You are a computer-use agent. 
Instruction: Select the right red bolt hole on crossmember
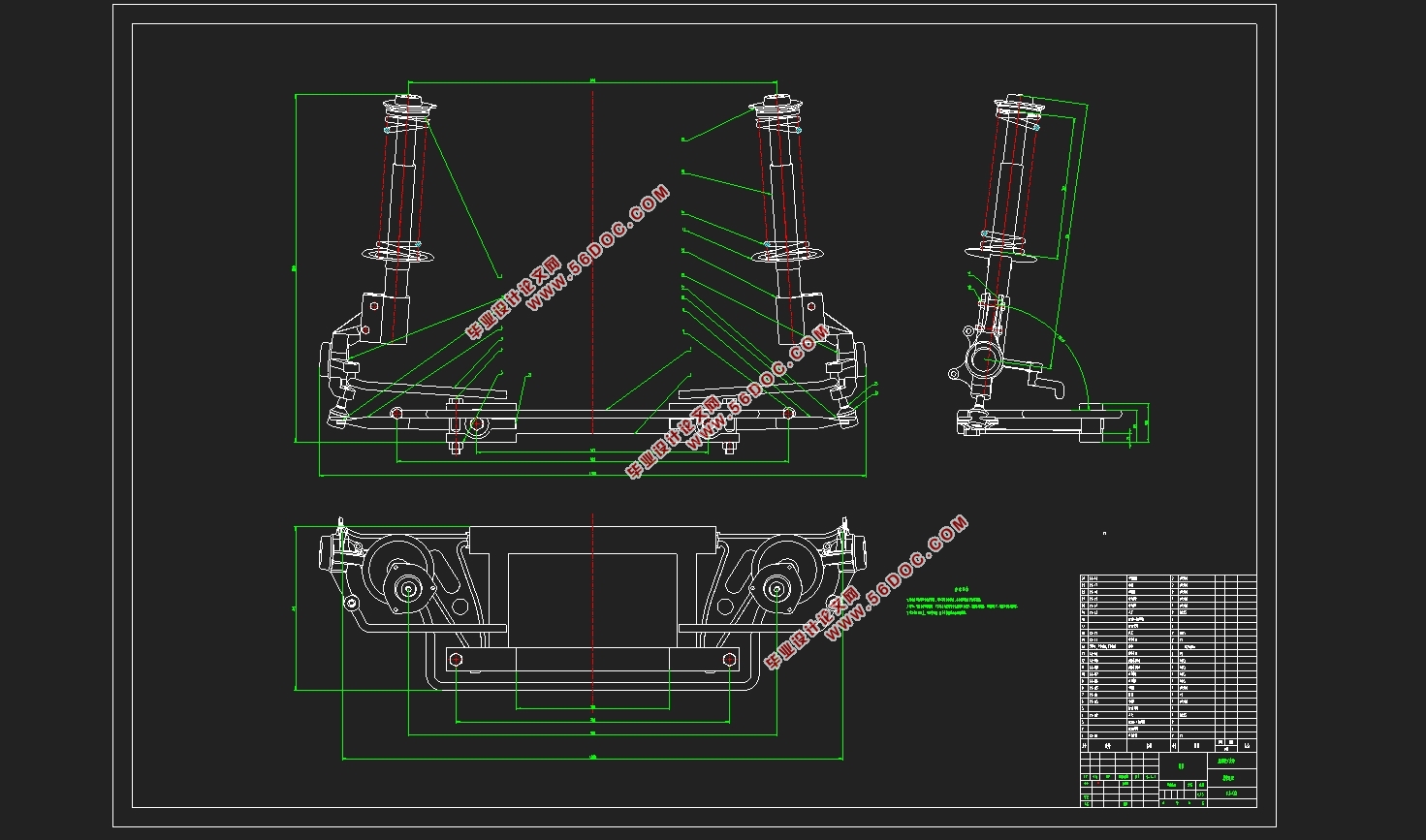point(789,414)
